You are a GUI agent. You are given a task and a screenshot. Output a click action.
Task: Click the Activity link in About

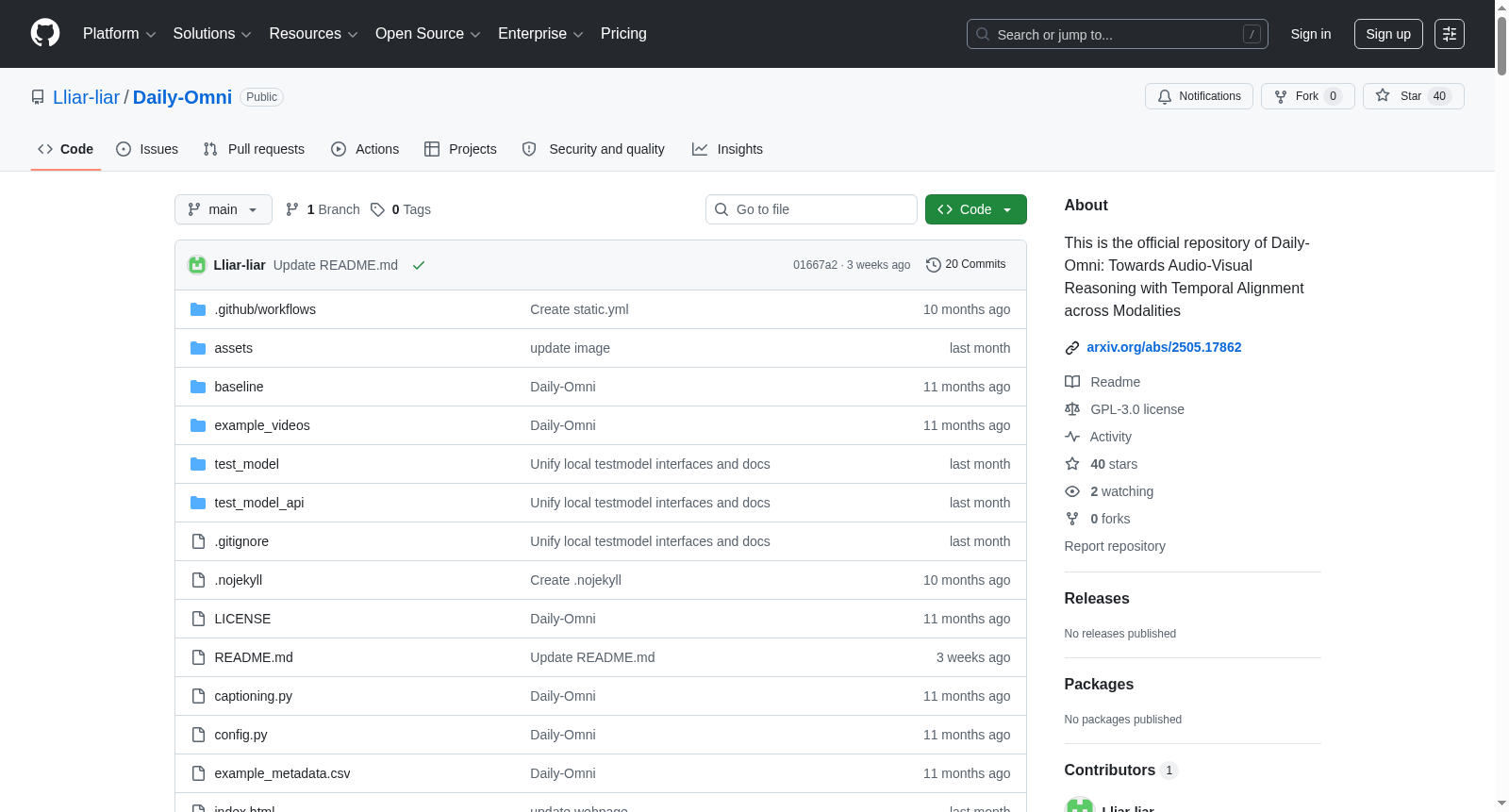(1111, 437)
